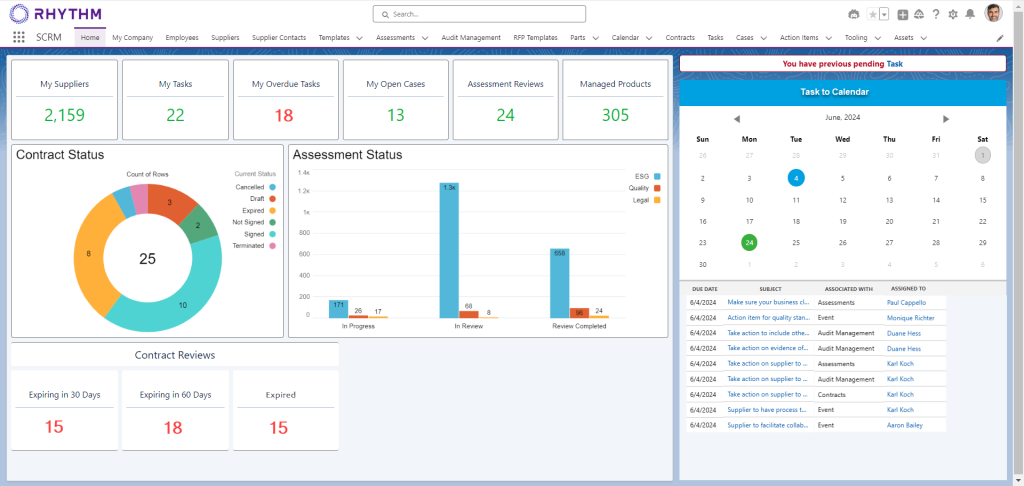Expand the Assessments tab dropdown chevron
1024x486 pixels.
click(425, 38)
